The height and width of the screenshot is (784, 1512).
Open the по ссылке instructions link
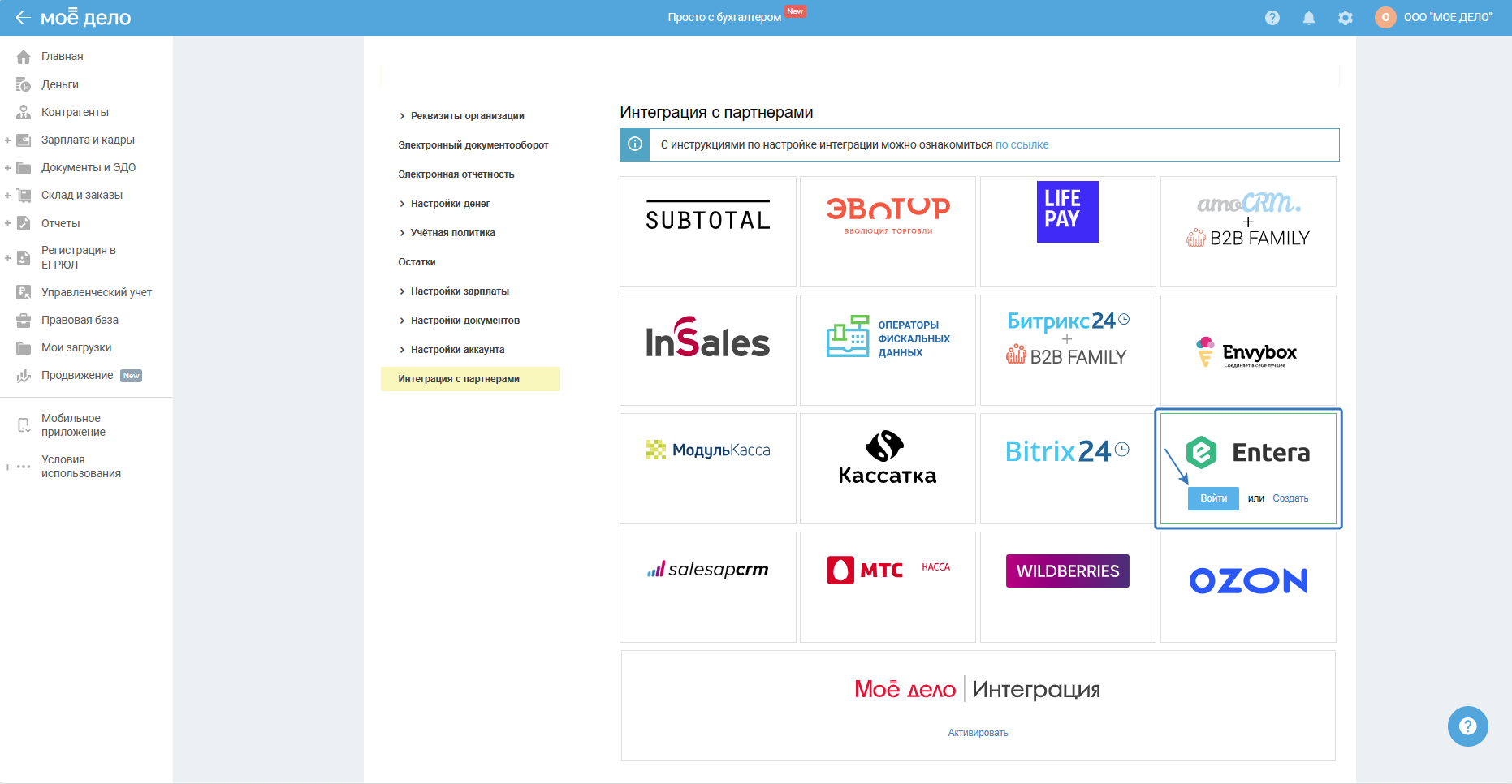point(1022,144)
